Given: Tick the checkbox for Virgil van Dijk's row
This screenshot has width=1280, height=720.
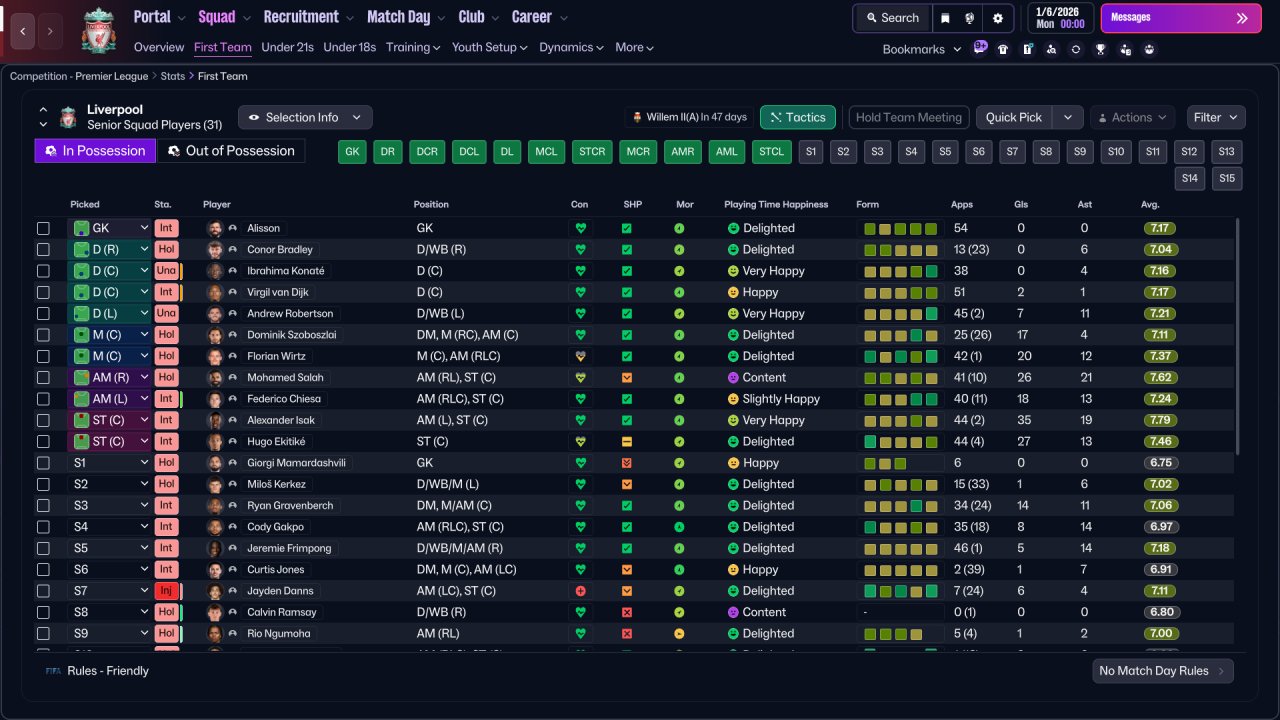Looking at the screenshot, I should click(x=43, y=292).
